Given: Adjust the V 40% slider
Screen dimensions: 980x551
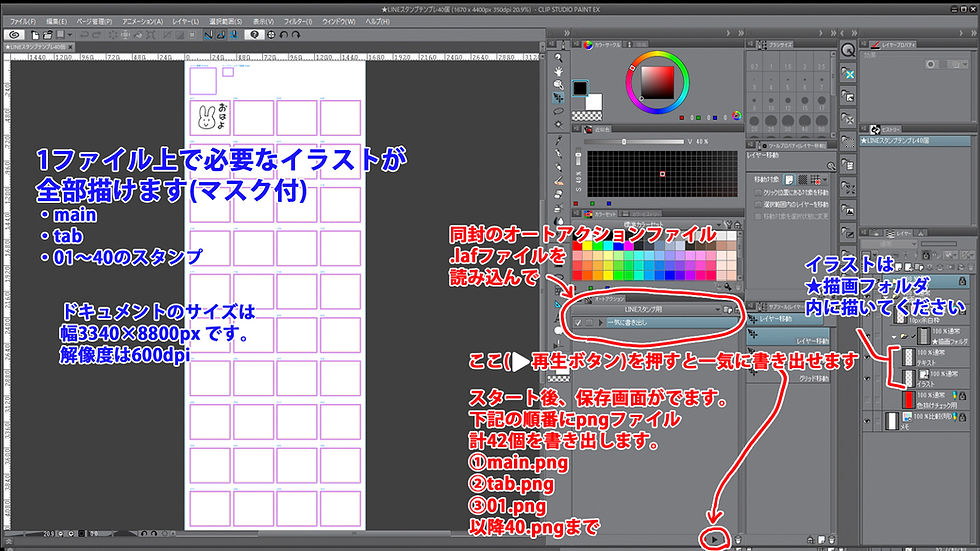Looking at the screenshot, I should click(634, 142).
